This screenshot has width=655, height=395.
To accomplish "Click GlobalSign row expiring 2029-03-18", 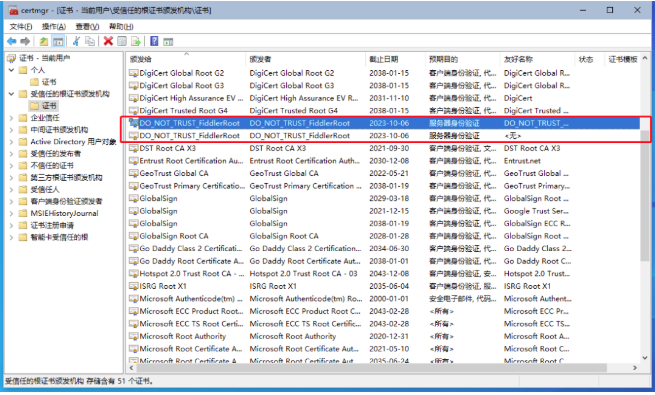I will 383,198.
